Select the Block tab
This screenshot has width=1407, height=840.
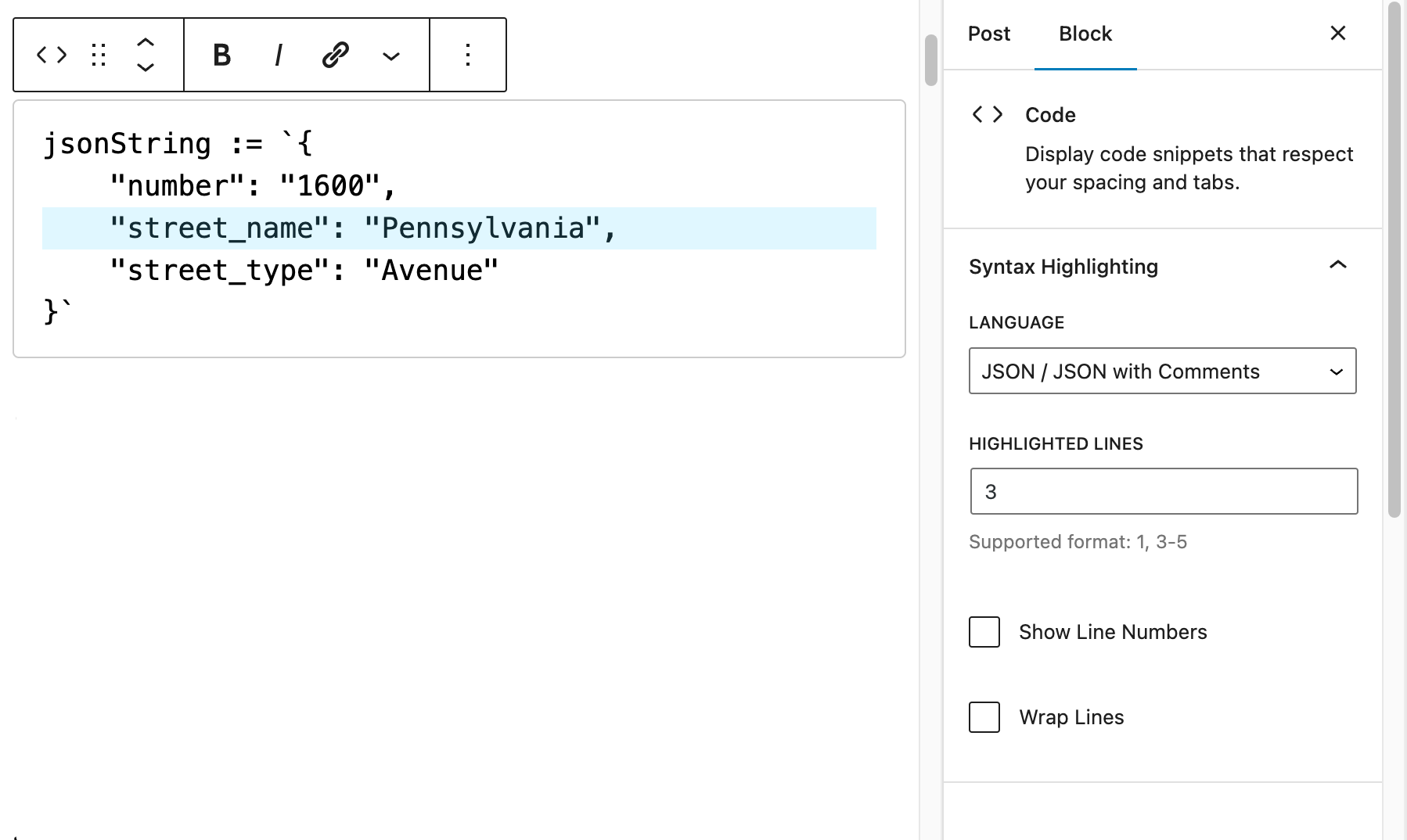pos(1085,34)
